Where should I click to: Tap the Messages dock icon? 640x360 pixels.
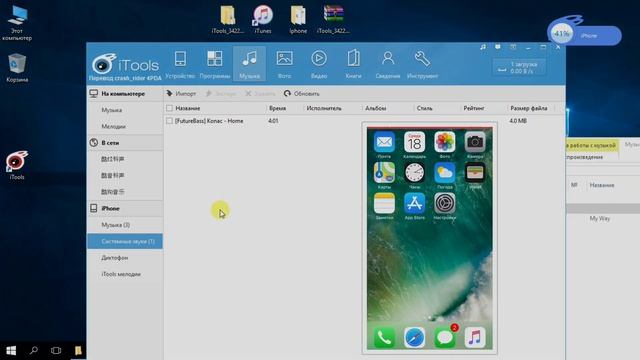pyautogui.click(x=444, y=338)
